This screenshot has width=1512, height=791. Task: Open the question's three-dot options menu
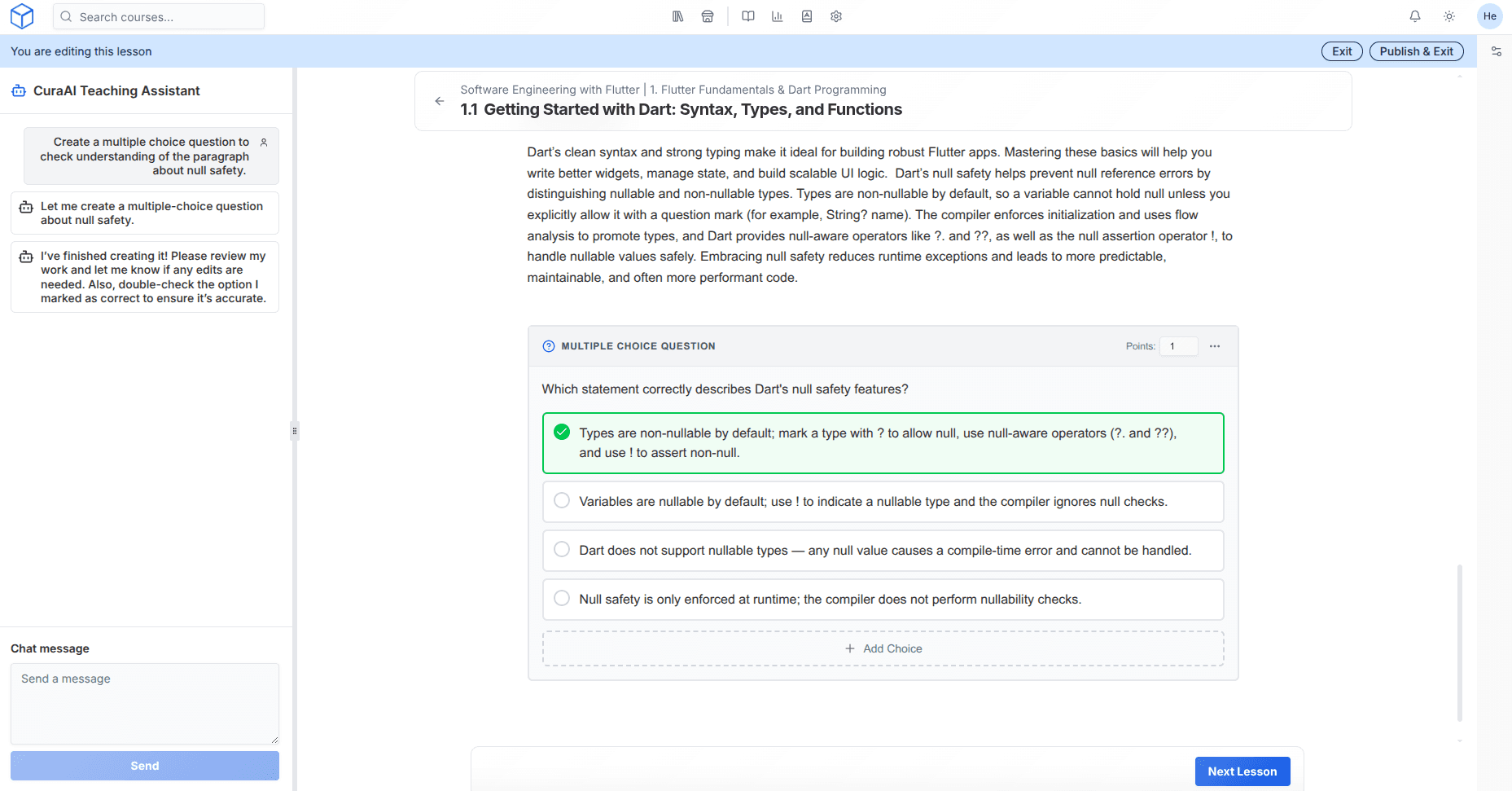coord(1215,346)
